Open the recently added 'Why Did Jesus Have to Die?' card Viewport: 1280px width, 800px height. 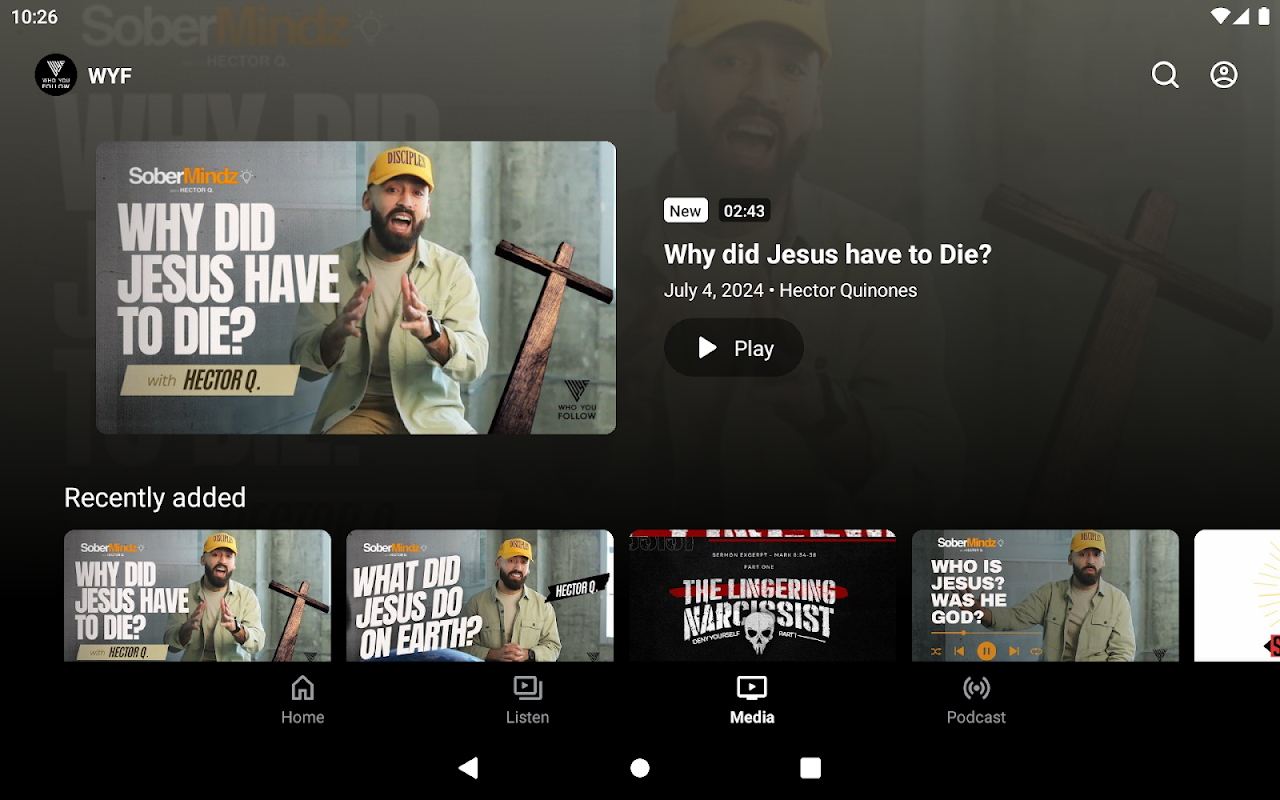197,596
